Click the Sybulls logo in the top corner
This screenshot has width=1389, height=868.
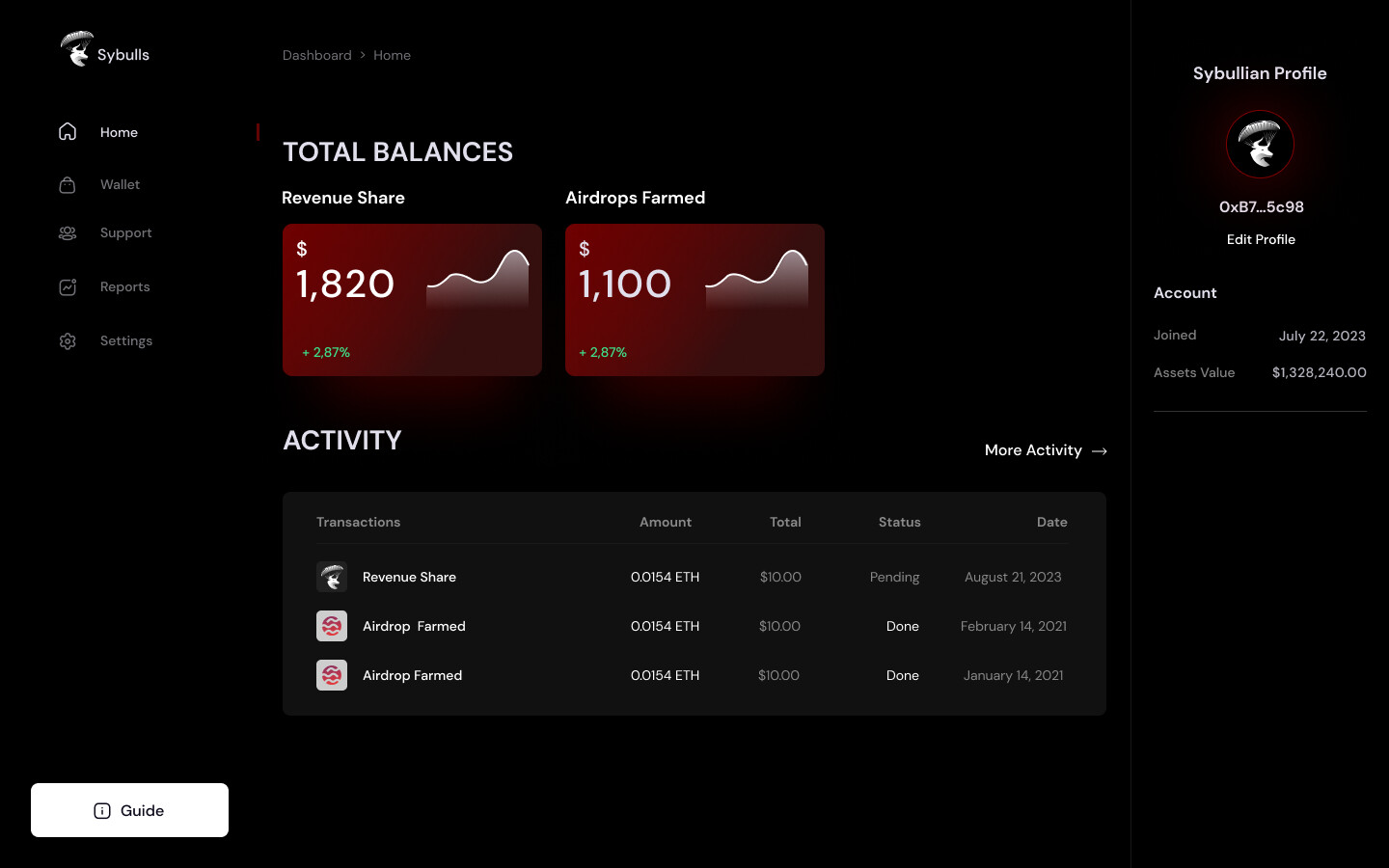click(76, 48)
